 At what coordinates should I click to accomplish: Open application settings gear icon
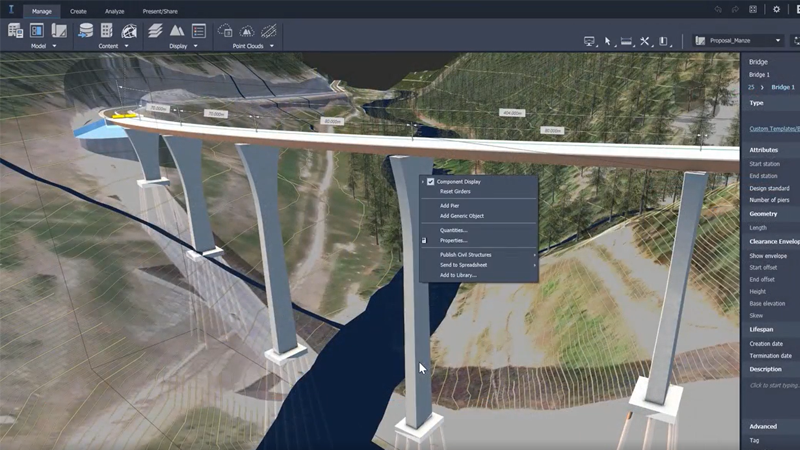[777, 10]
